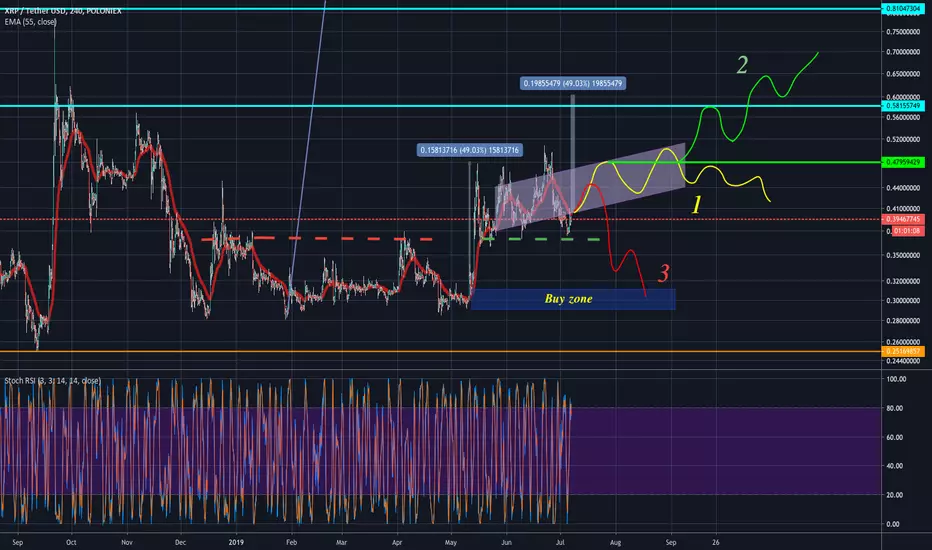This screenshot has width=932, height=550.
Task: Click Mar on the time axis
Action: (341, 542)
